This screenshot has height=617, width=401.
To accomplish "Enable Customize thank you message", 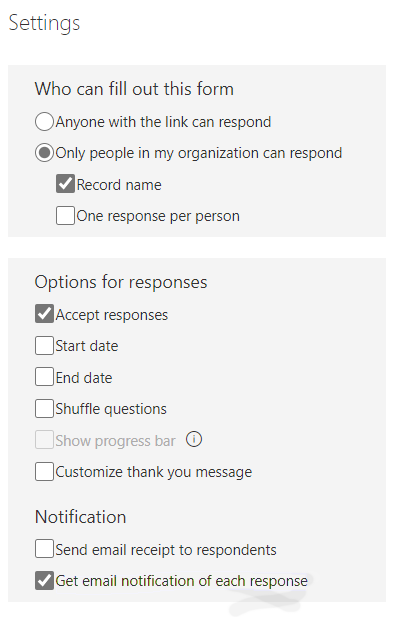I will click(x=44, y=471).
